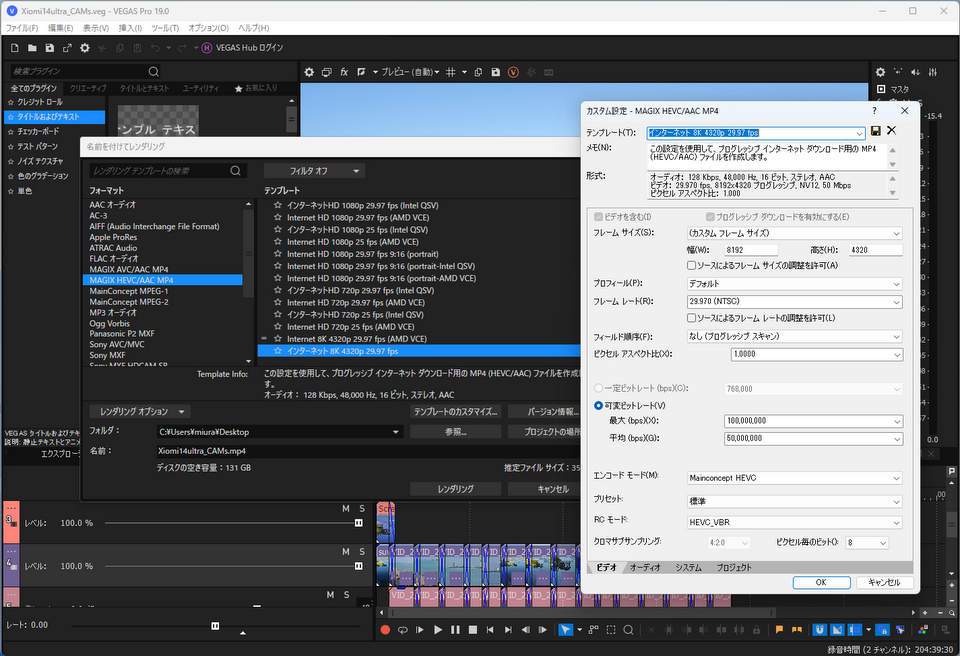Click the star next to インターネット 8K 4320p 29.97 fps

(278, 351)
